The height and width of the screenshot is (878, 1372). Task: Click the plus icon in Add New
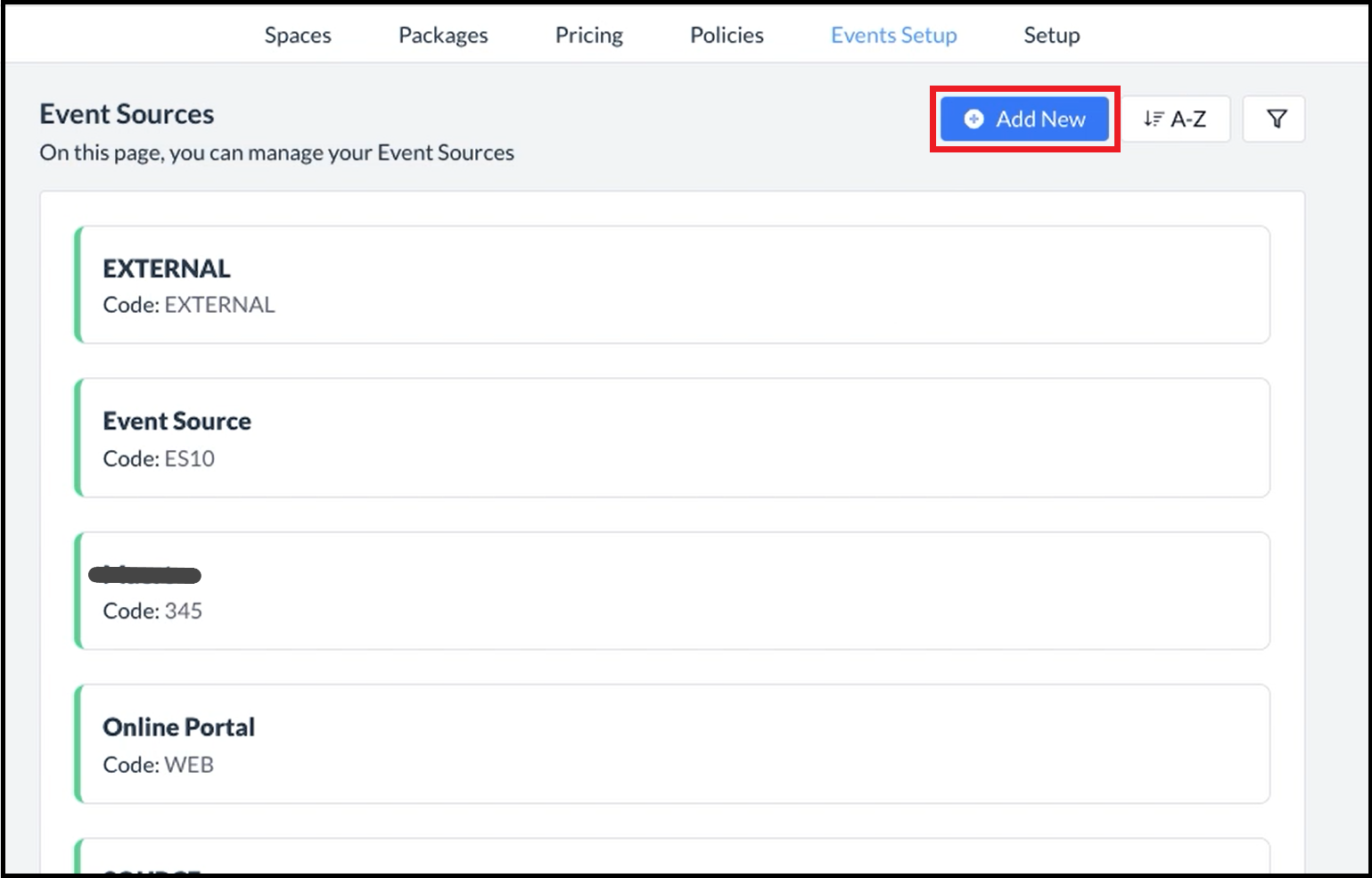974,119
